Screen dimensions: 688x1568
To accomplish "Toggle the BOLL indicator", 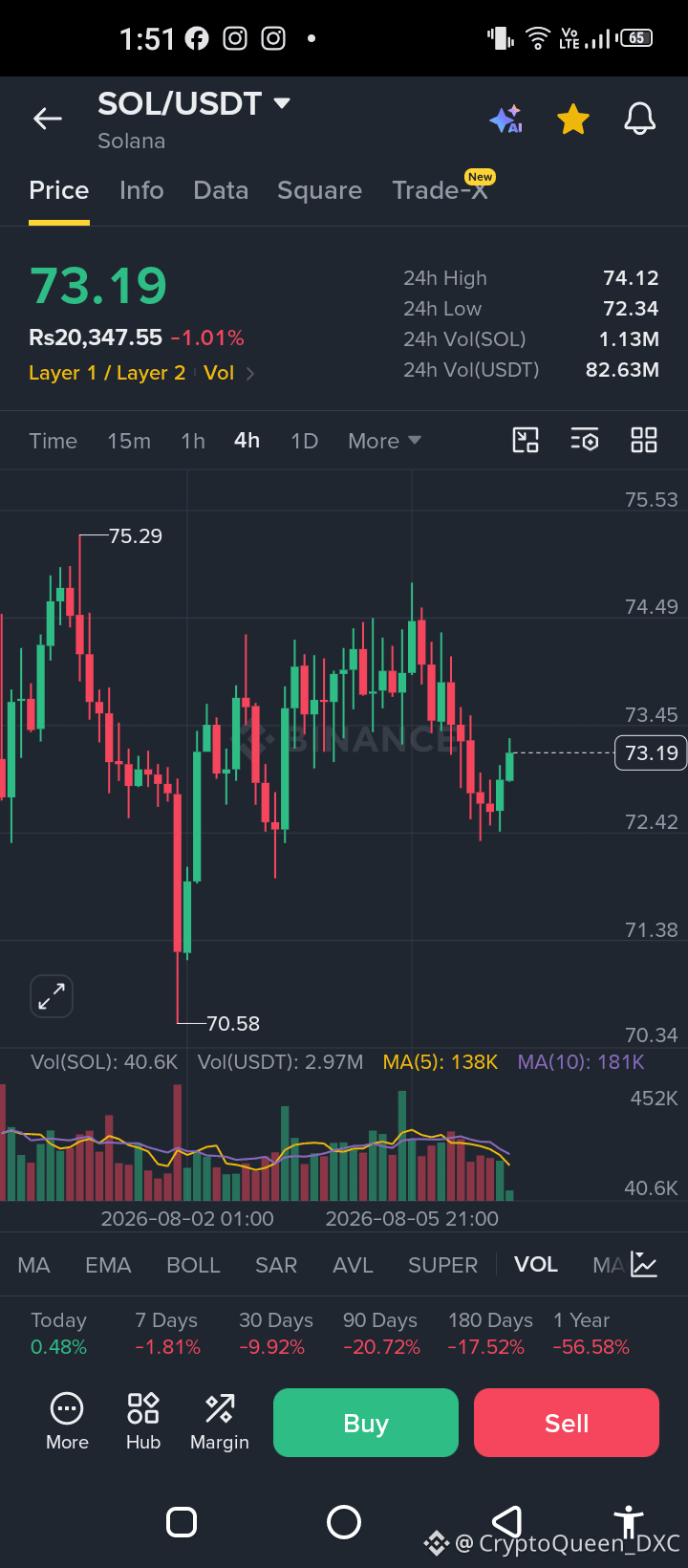I will pyautogui.click(x=193, y=1265).
